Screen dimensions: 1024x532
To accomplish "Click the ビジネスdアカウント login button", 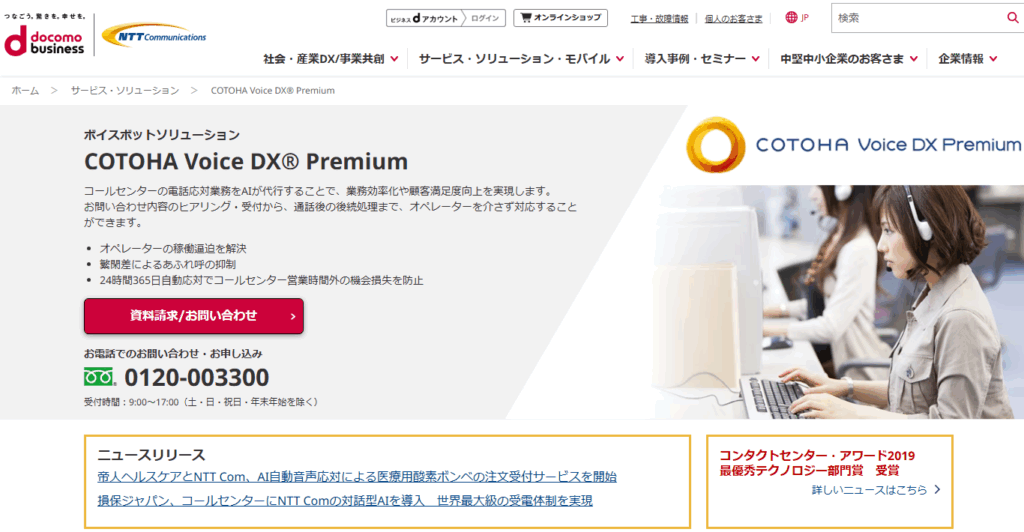I will [x=445, y=18].
